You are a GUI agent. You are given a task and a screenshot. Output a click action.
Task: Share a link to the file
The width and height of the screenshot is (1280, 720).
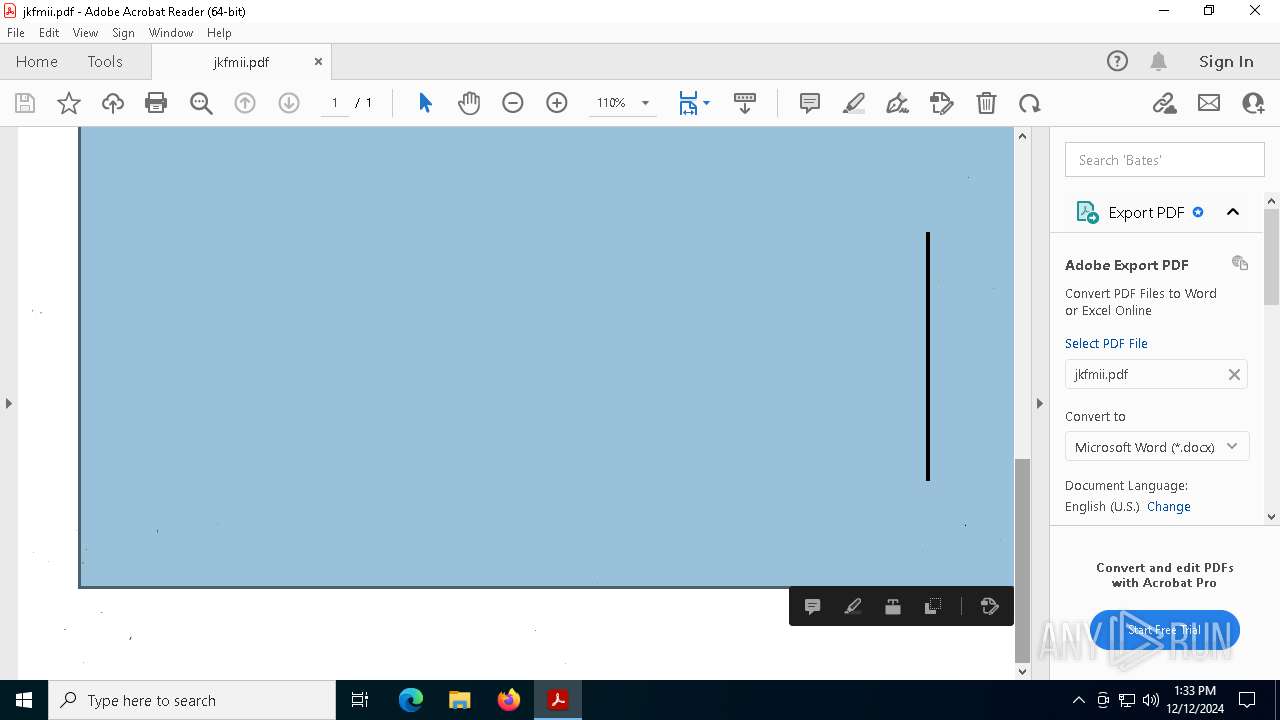click(1165, 103)
